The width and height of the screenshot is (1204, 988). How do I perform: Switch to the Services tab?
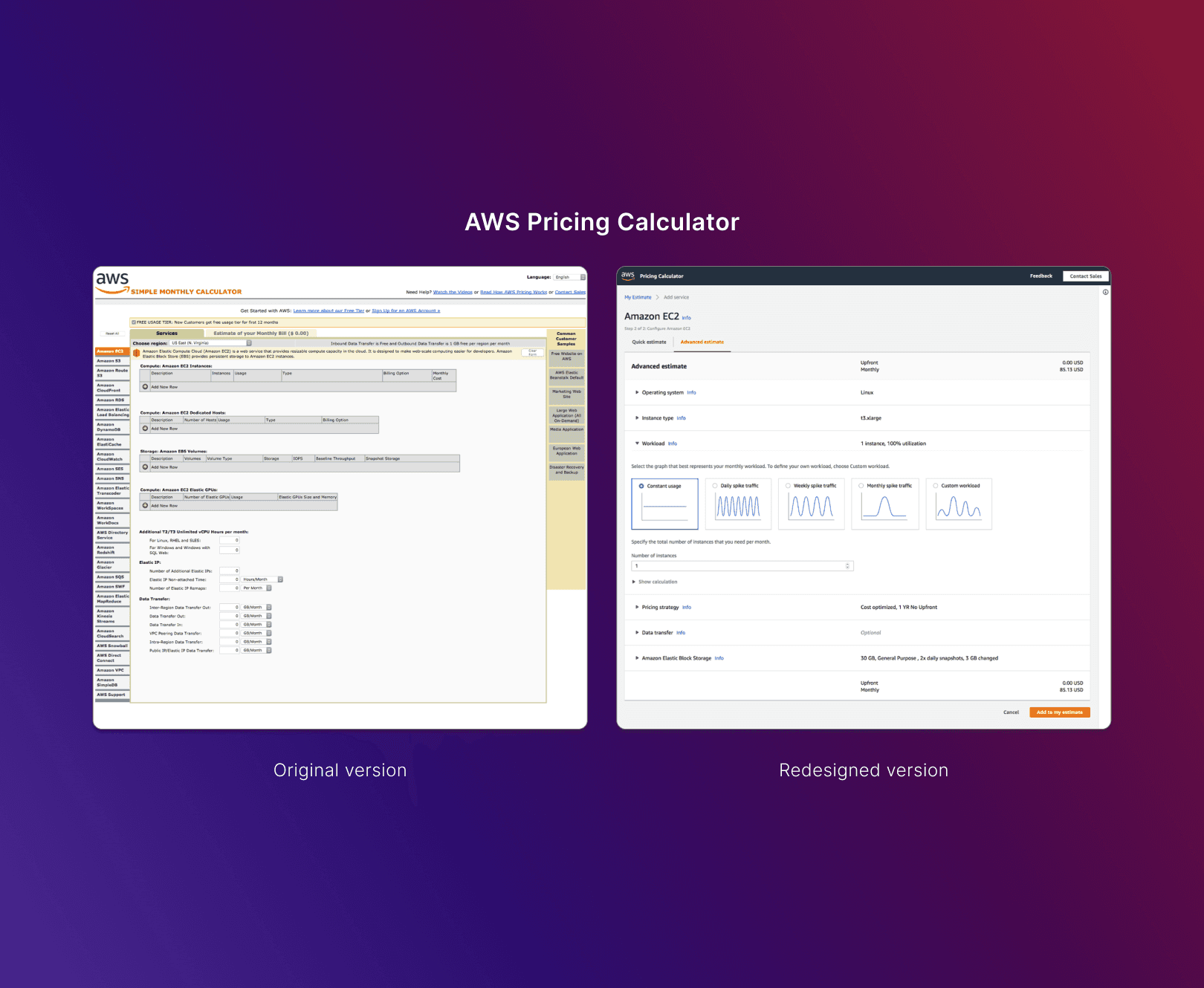(166, 334)
